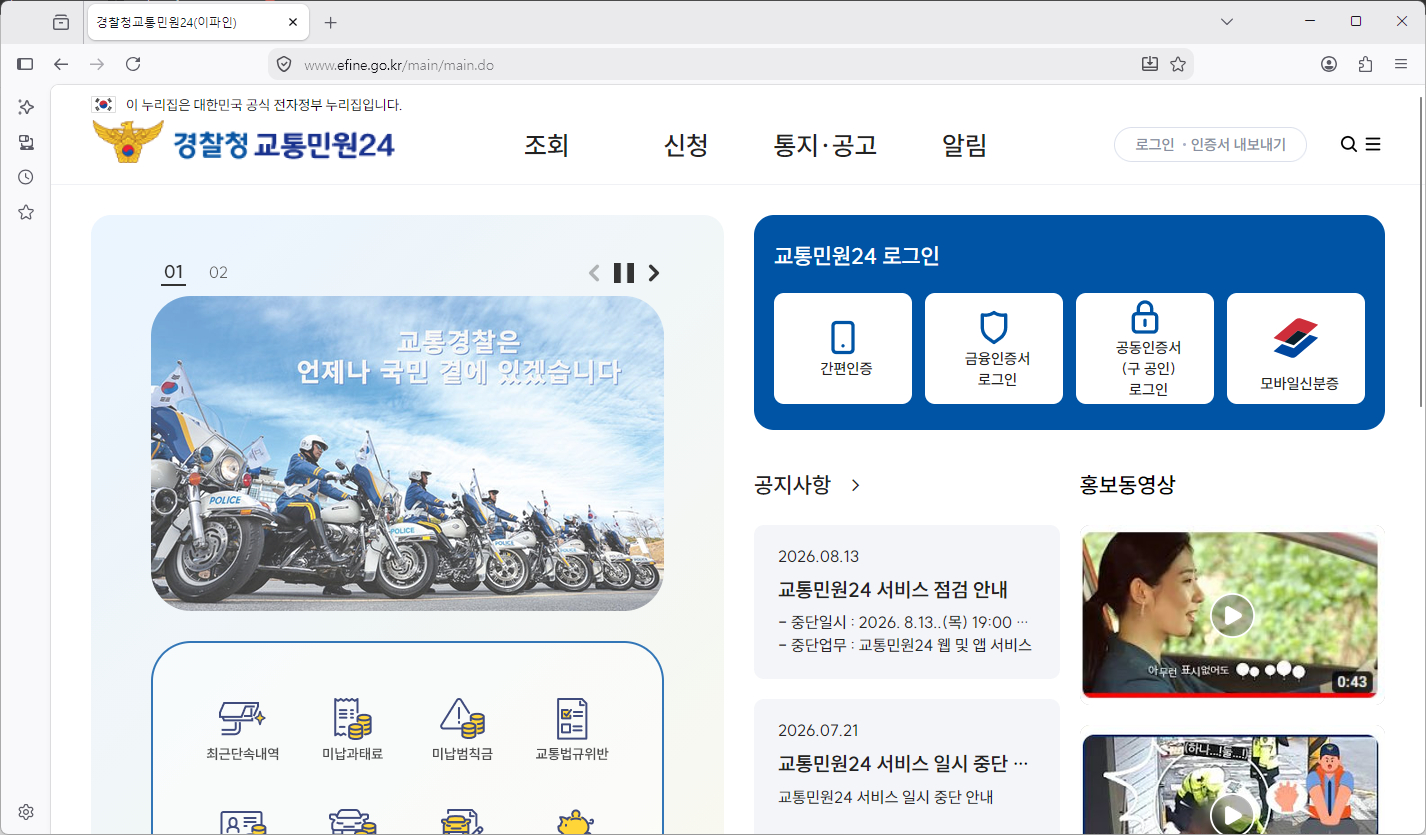The width and height of the screenshot is (1426, 835).
Task: Open the browser application menu
Action: [1401, 64]
